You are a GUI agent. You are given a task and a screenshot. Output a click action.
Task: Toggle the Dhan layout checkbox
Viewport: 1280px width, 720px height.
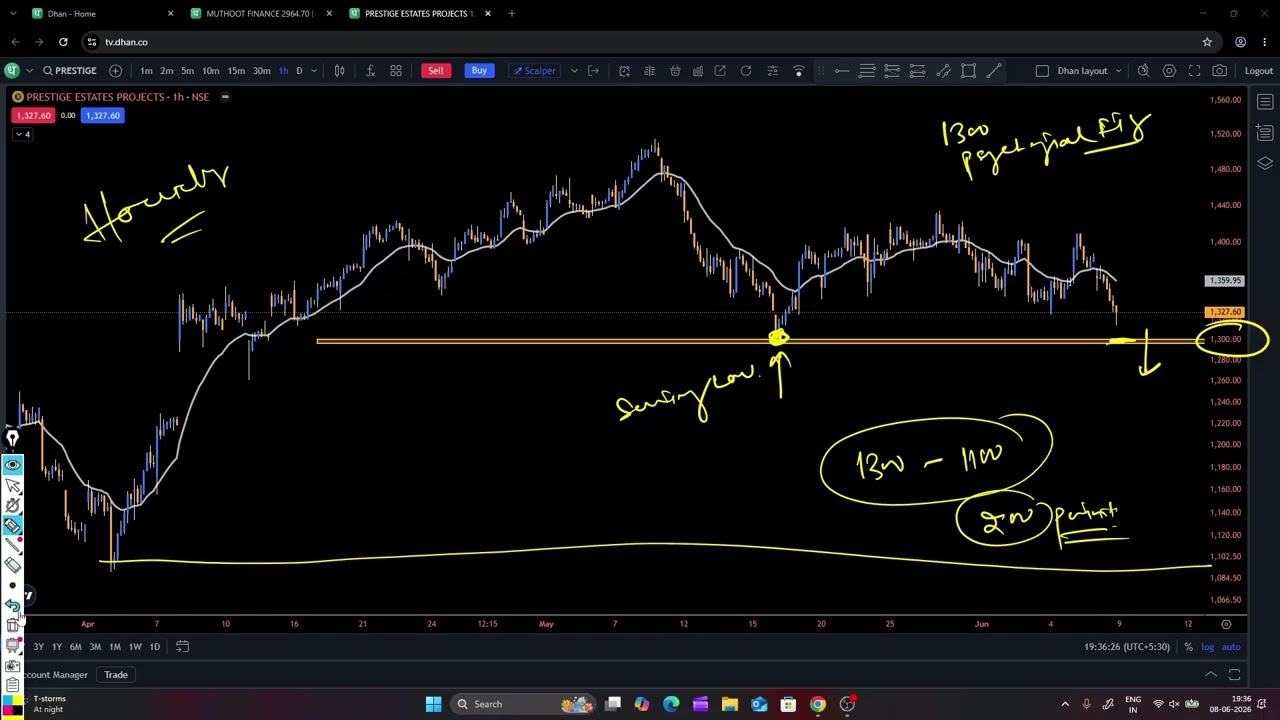coord(1042,71)
